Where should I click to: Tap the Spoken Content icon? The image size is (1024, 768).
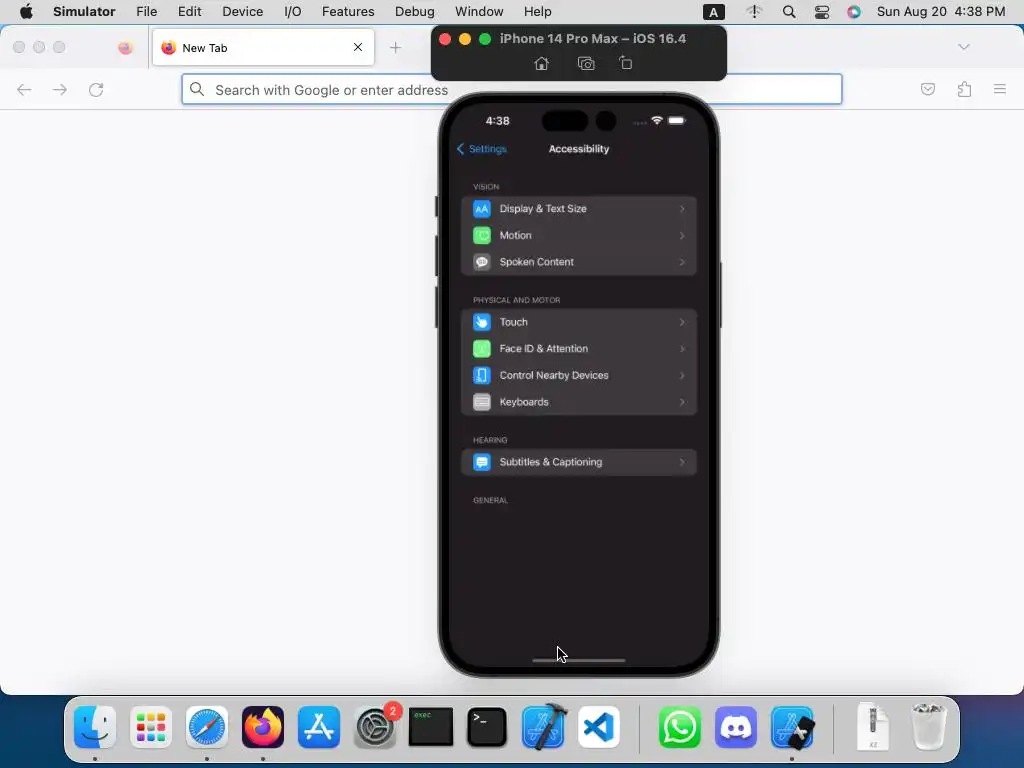481,262
